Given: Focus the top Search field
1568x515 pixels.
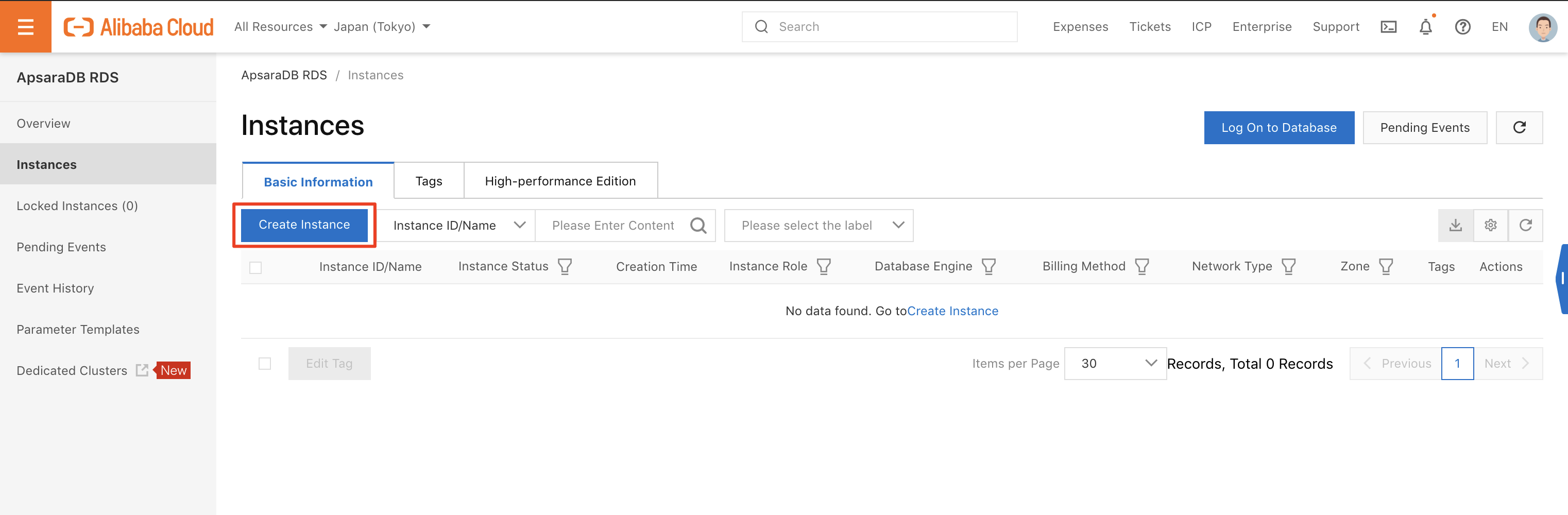Looking at the screenshot, I should click(879, 27).
